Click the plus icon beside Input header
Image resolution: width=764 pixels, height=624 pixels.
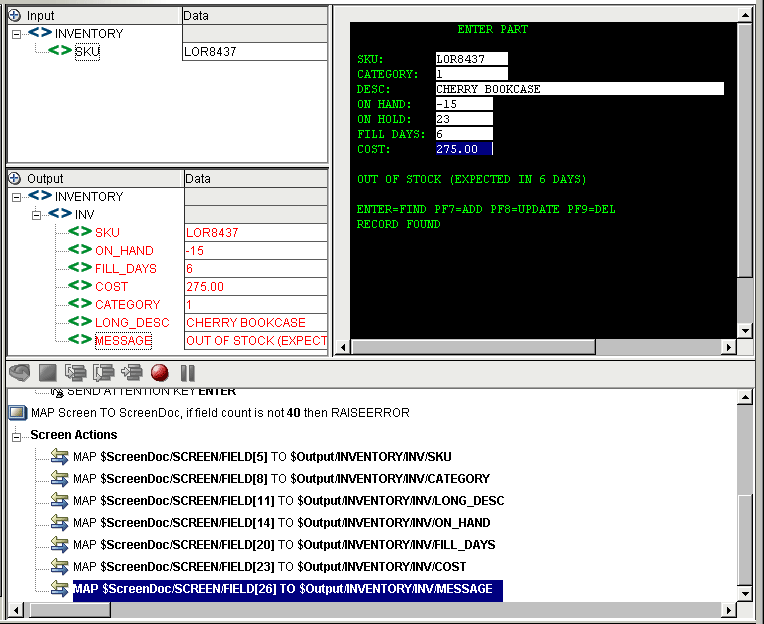tap(15, 16)
